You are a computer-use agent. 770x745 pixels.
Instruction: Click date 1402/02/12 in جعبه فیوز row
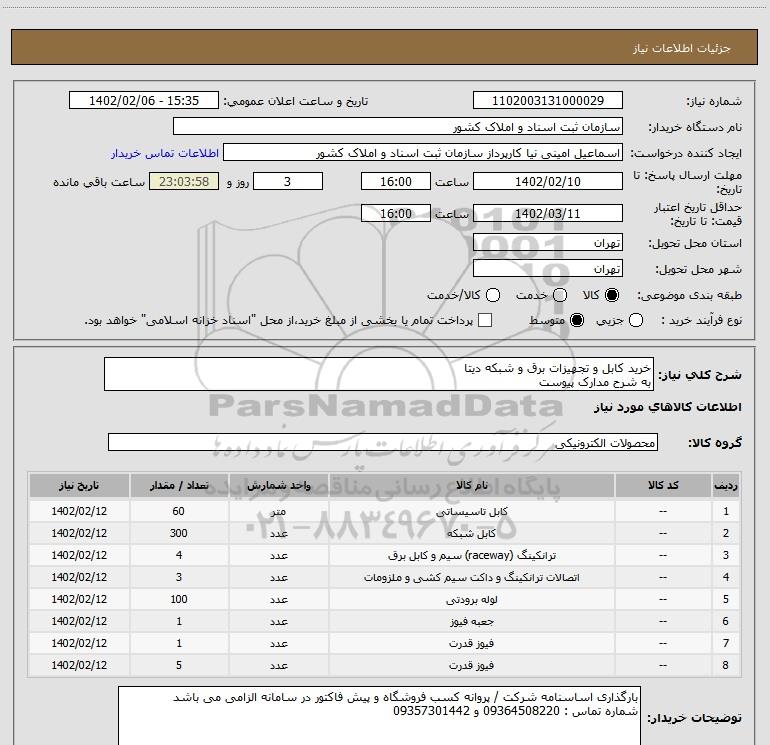coord(79,621)
